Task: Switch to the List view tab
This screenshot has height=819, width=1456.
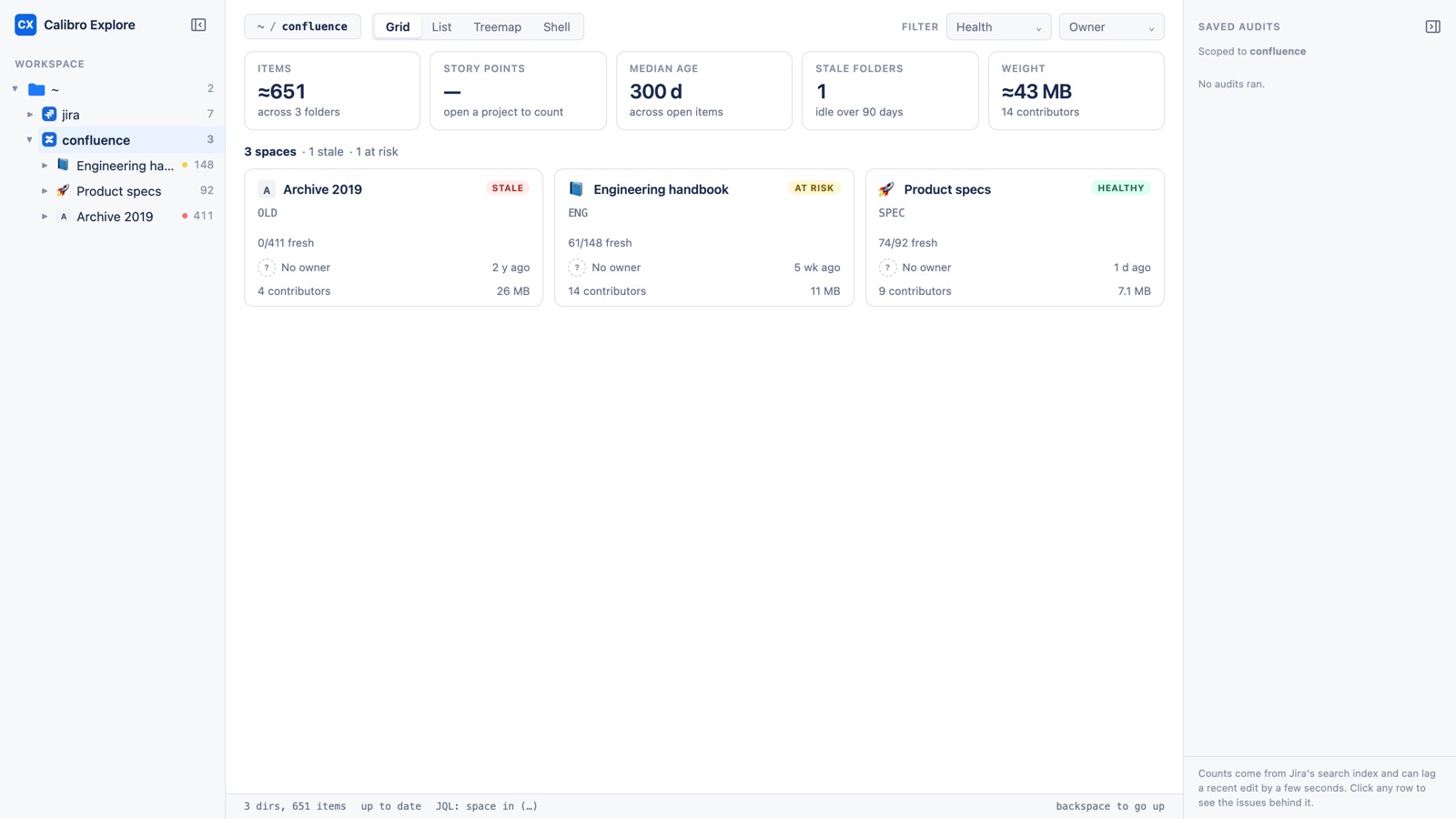Action: (441, 27)
